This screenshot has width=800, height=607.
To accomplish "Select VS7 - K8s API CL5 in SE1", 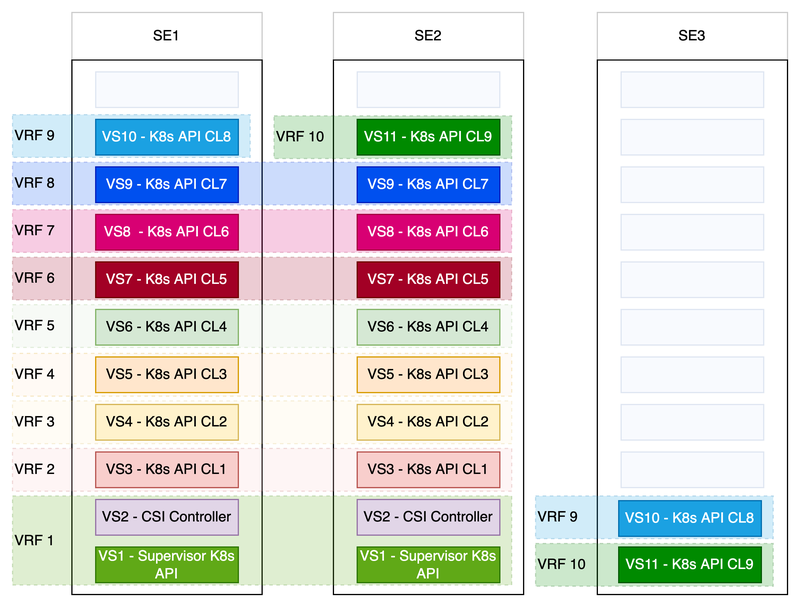I will 167,280.
